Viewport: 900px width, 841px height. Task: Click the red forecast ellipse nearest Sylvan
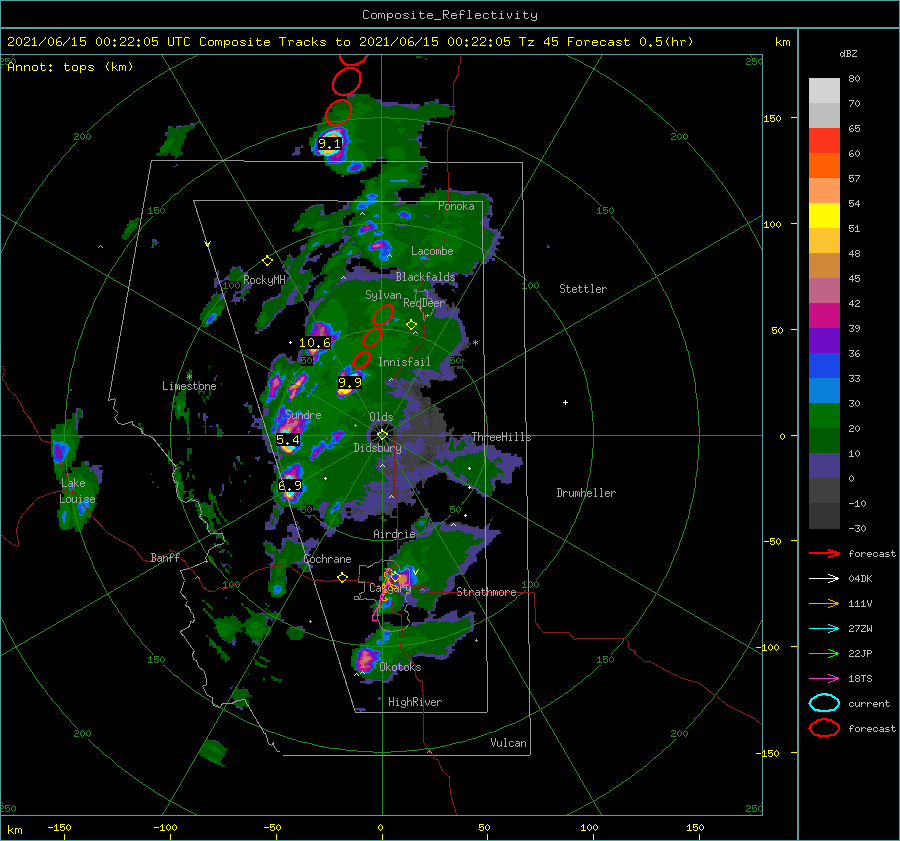[x=383, y=315]
